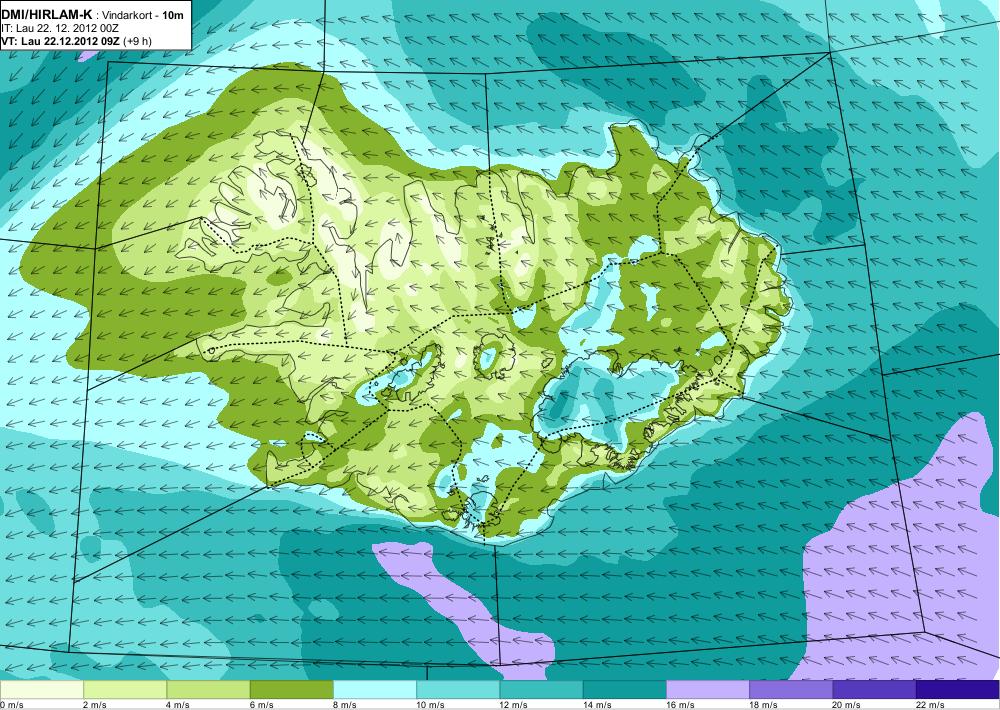Image resolution: width=1000 pixels, height=710 pixels.
Task: Select the dark teal 14–16 m/s legend swatch
Action: [x=624, y=690]
